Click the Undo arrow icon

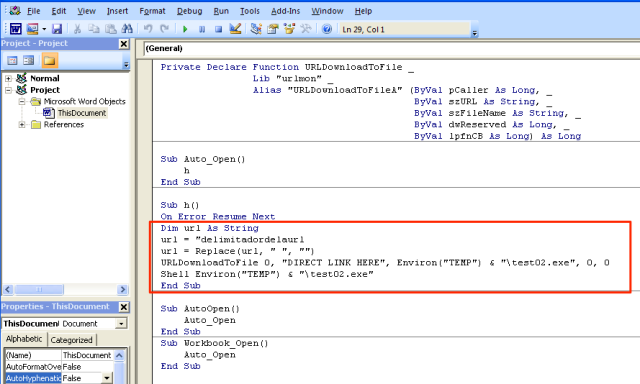148,29
